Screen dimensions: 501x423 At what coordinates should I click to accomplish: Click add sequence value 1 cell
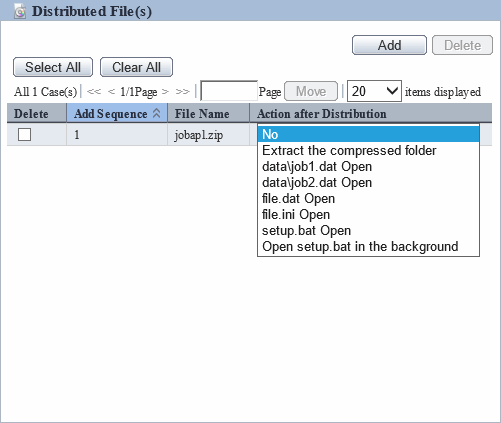coord(117,135)
